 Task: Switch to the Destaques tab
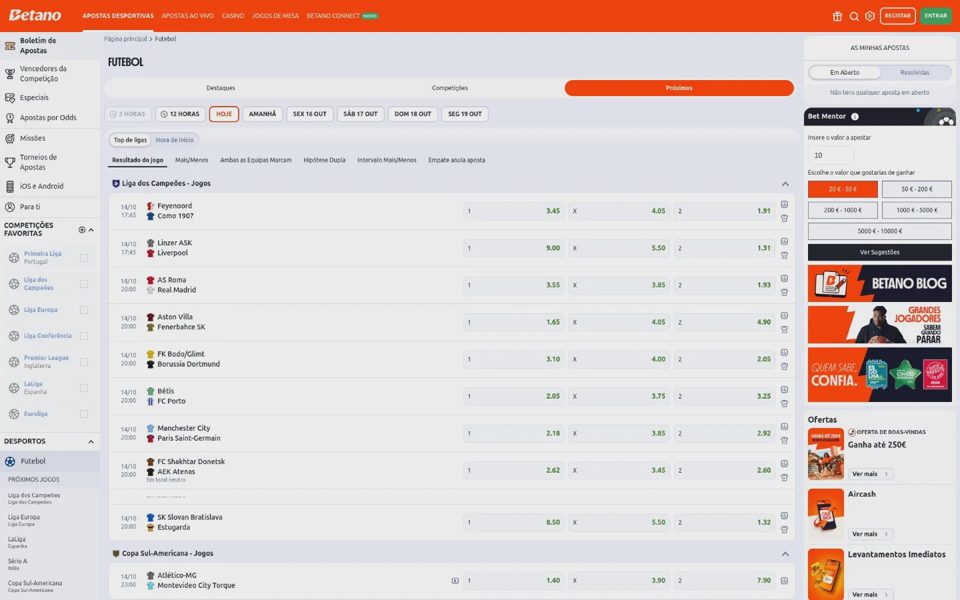(220, 88)
